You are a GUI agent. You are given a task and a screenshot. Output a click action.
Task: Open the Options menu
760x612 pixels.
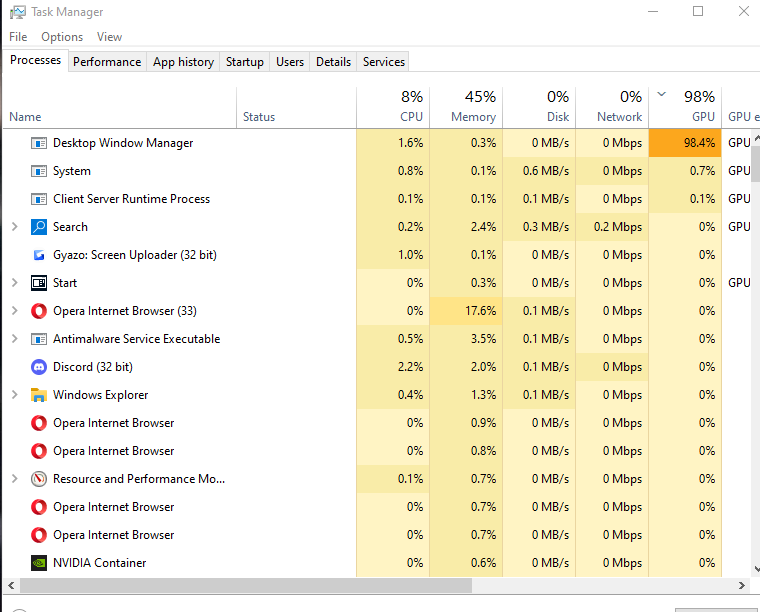(x=62, y=37)
